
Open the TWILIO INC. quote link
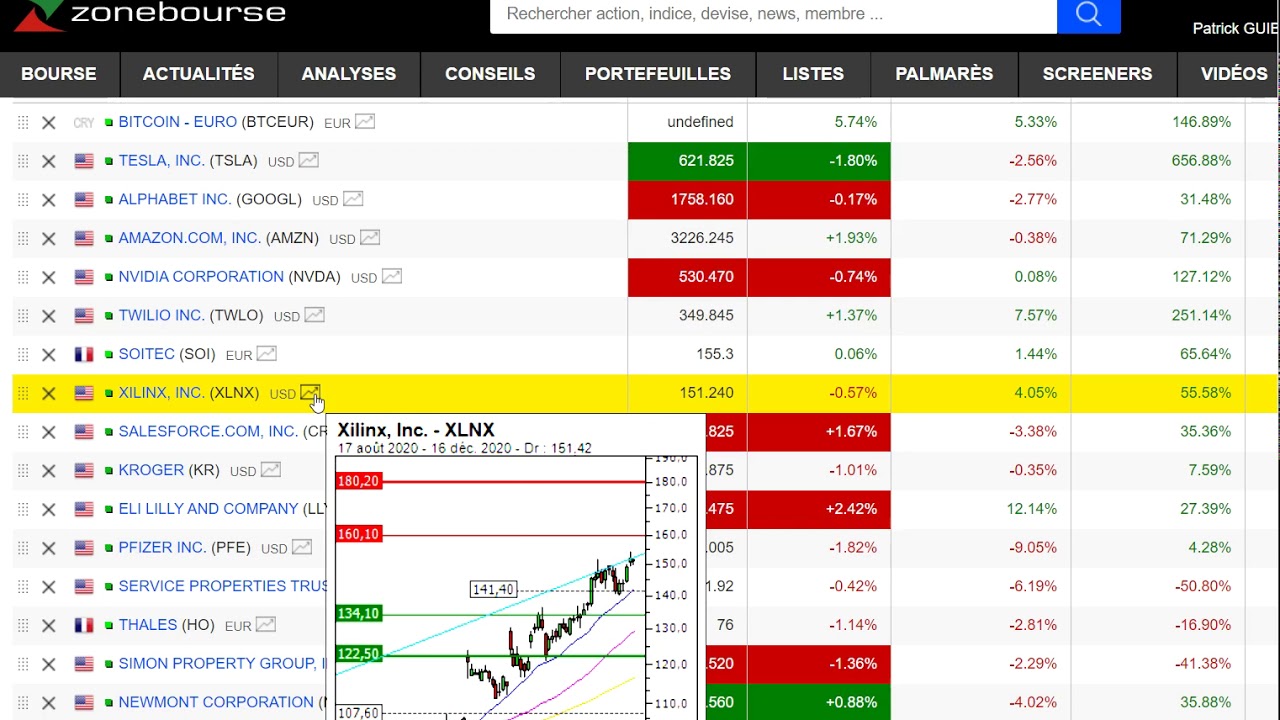(162, 315)
